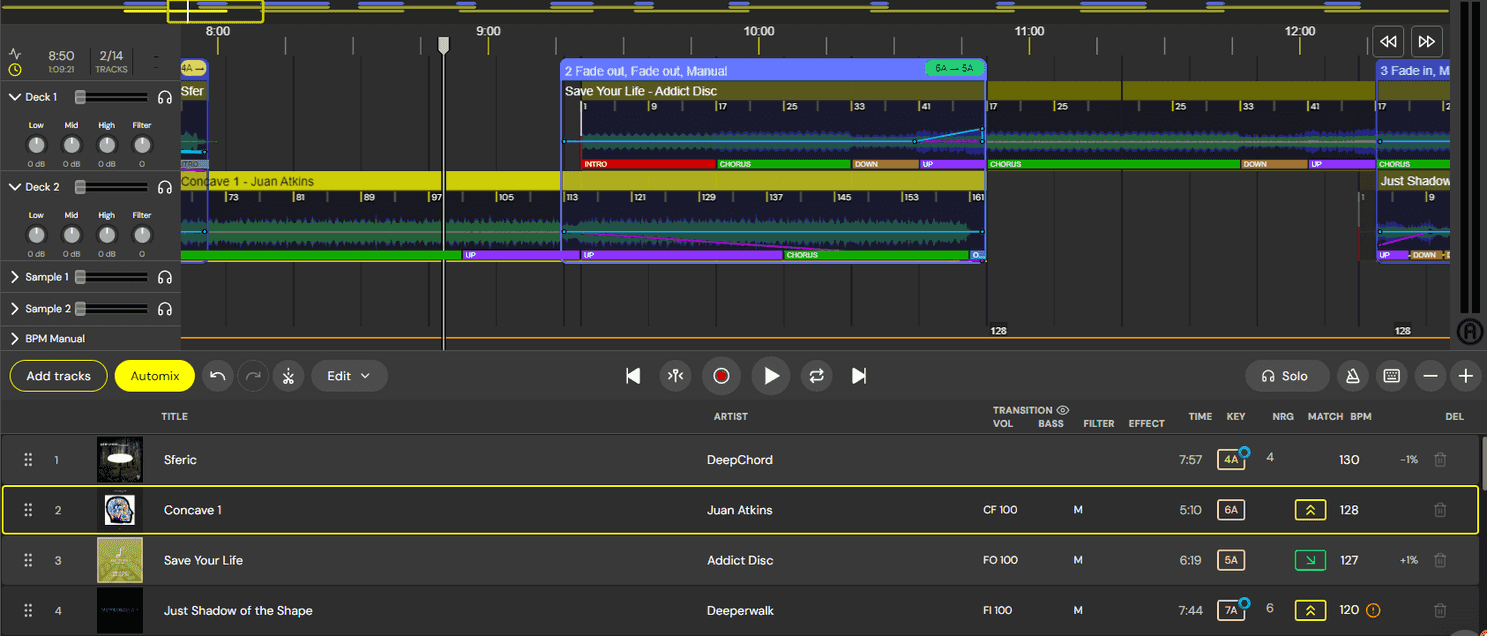Enable loop playback with the repeat icon
Image resolution: width=1487 pixels, height=636 pixels.
(814, 376)
